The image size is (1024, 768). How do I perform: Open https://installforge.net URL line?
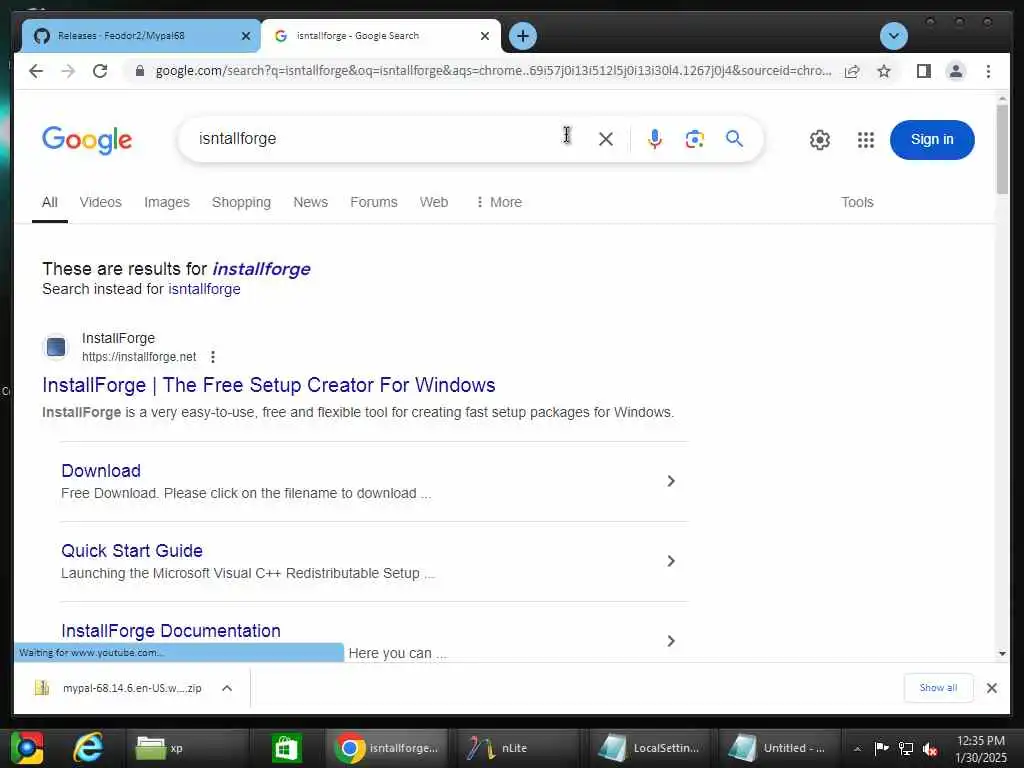[x=139, y=357]
